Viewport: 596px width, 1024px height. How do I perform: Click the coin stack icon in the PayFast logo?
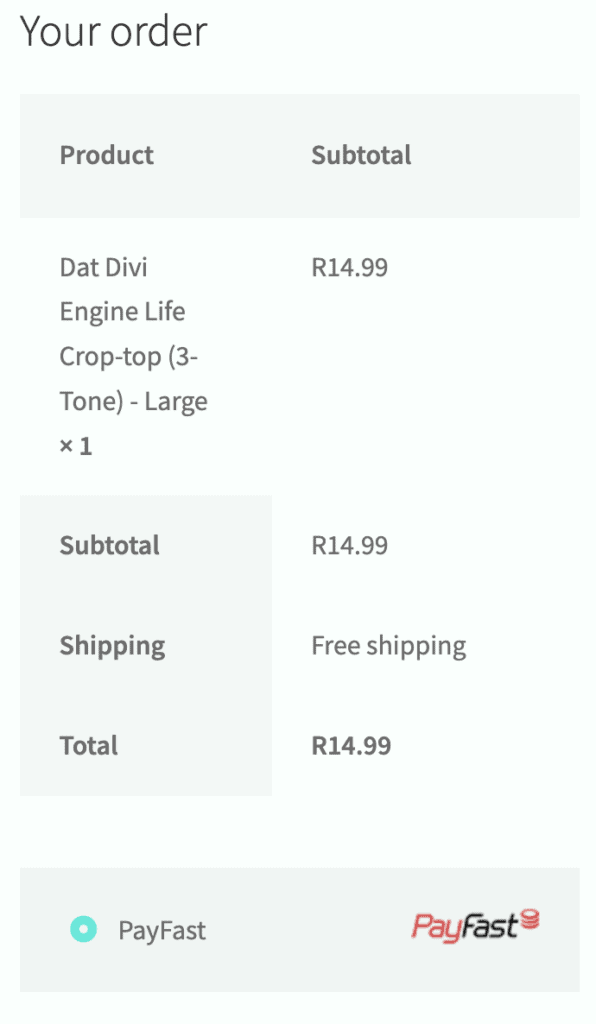(x=529, y=918)
